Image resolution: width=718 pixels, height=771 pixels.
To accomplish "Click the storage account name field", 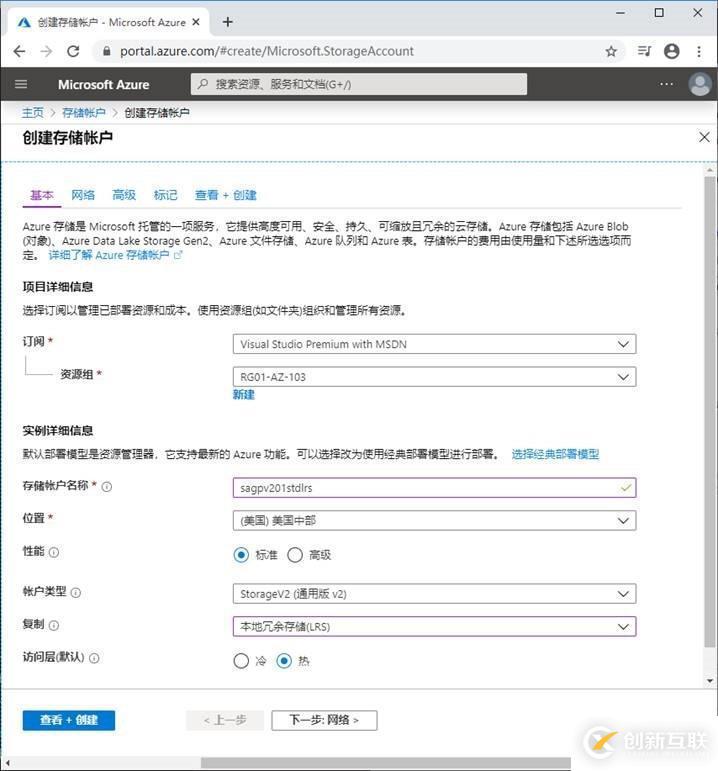I will pos(434,488).
